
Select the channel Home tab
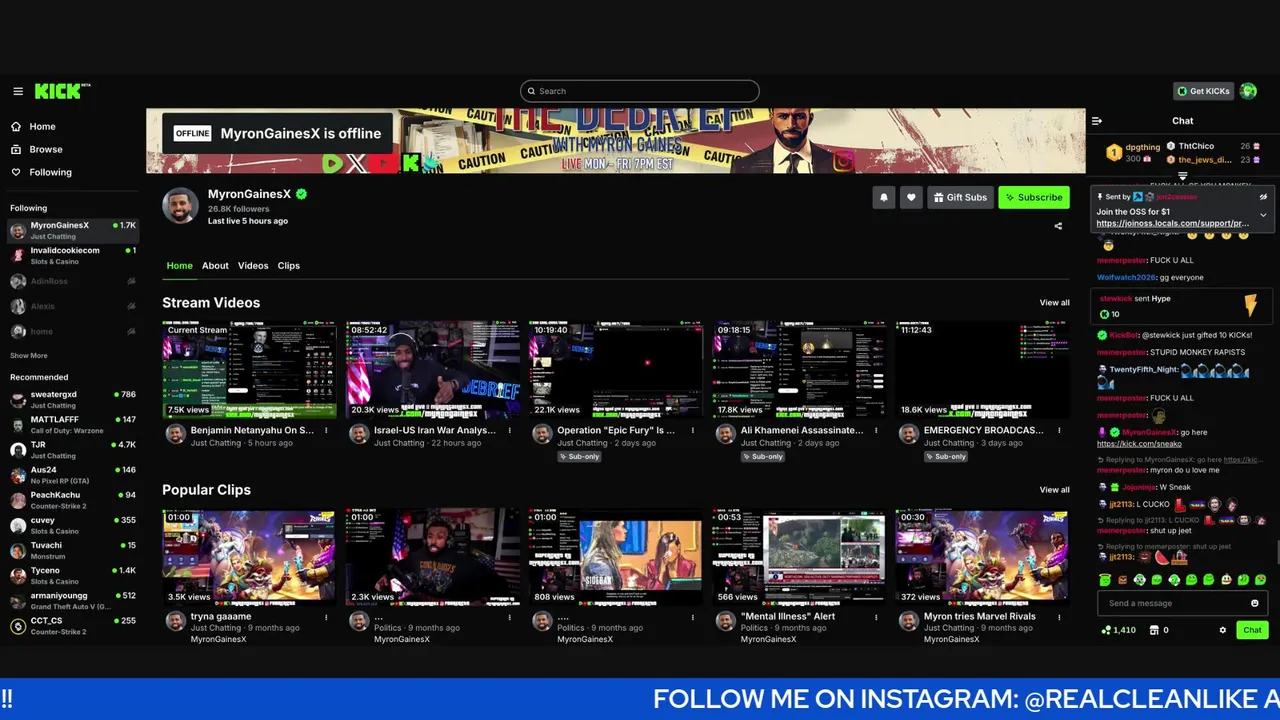[x=179, y=266]
